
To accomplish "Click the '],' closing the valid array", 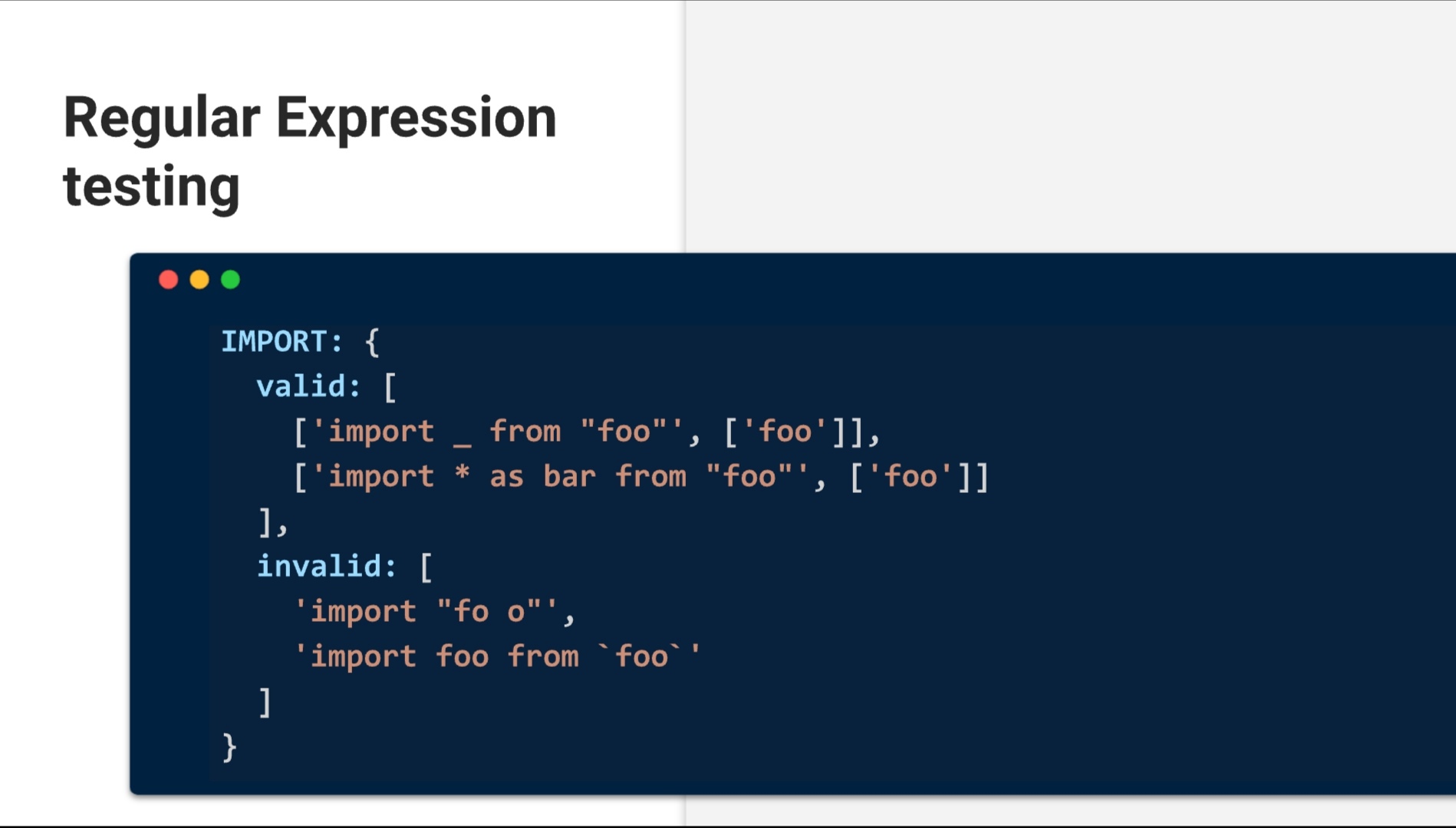I will 273,522.
